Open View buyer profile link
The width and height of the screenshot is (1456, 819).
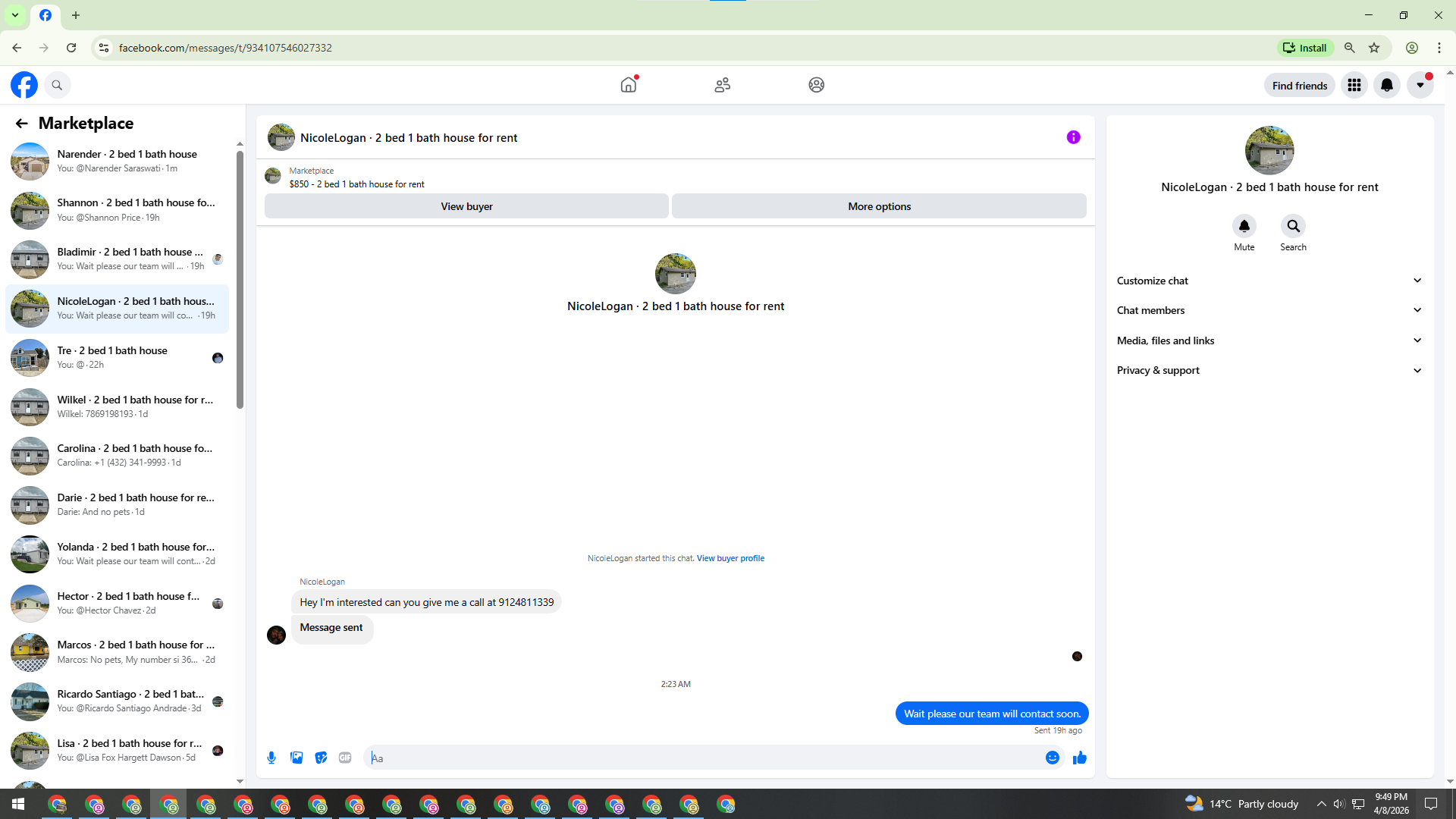[730, 558]
